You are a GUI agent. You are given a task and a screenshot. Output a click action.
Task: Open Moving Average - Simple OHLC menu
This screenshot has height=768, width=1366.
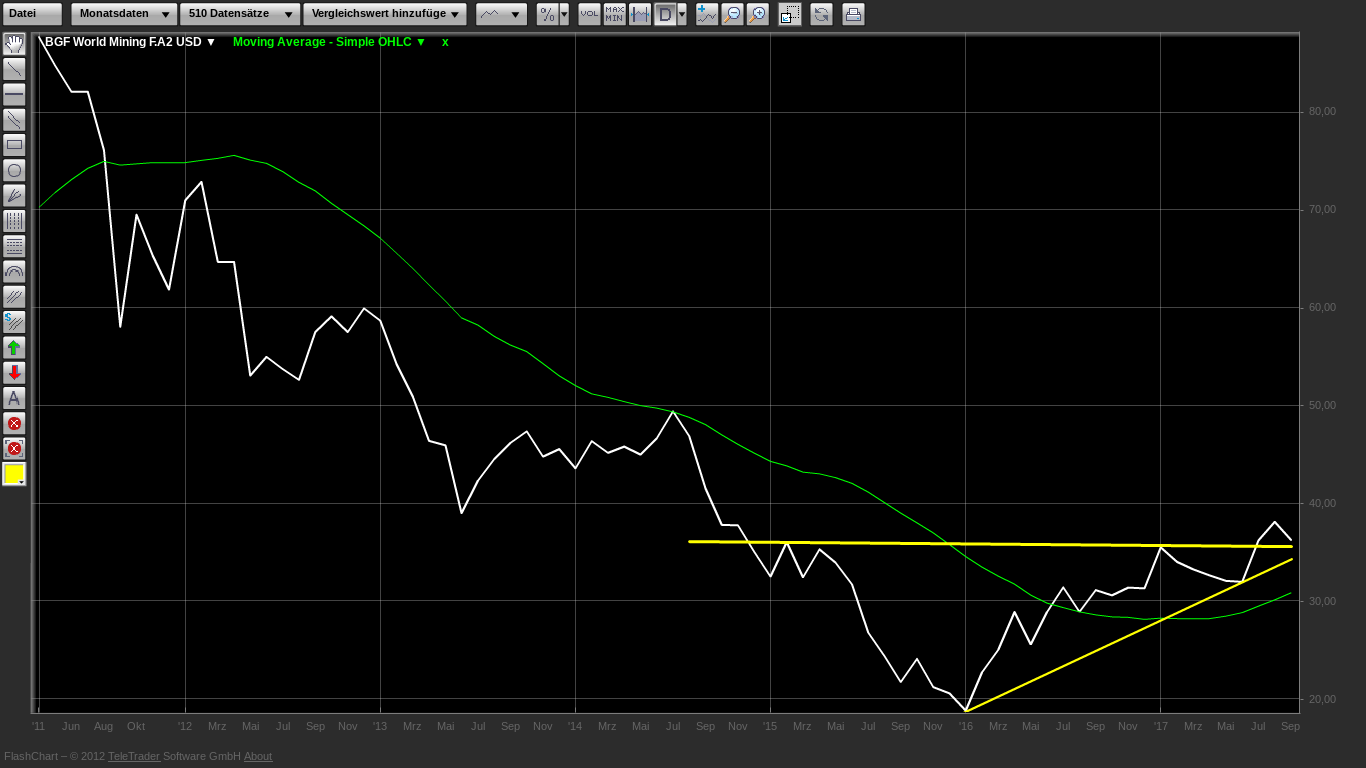pos(329,42)
